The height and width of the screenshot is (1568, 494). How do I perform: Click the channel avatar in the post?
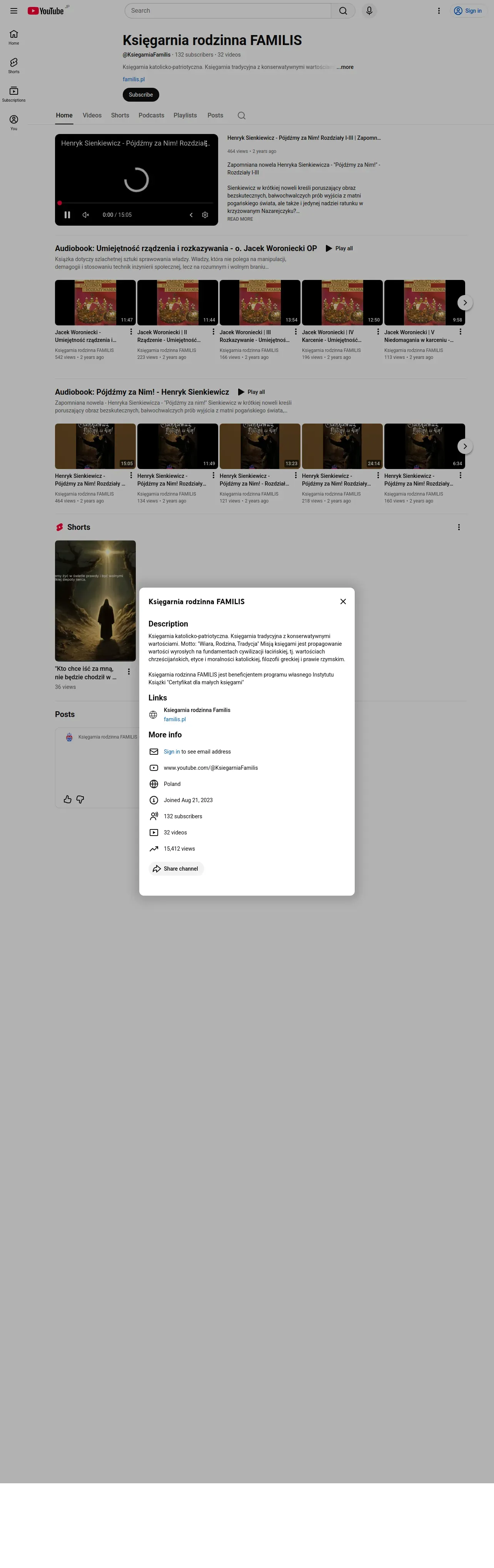[69, 737]
